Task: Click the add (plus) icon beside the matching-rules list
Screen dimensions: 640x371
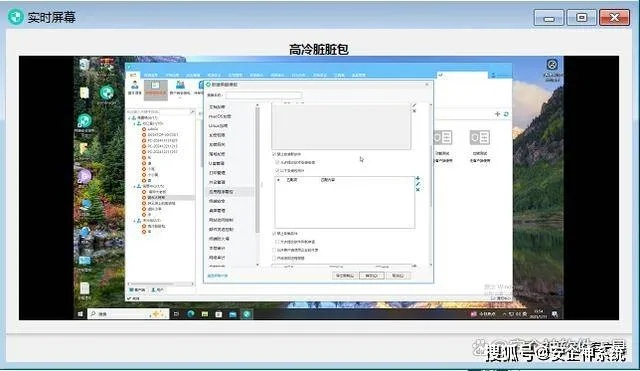Action: point(418,178)
